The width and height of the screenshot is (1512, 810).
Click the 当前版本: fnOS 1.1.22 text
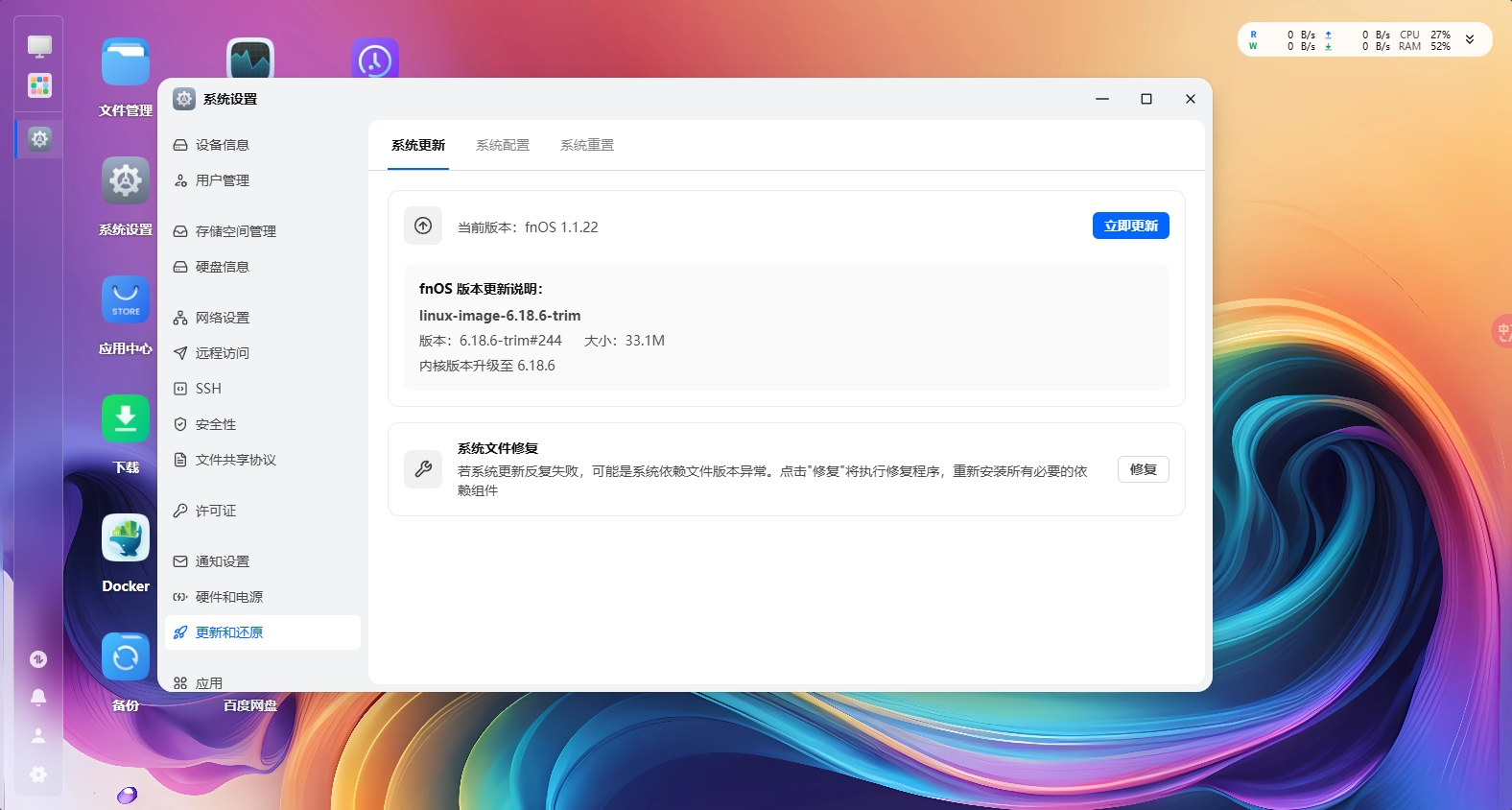(x=528, y=227)
